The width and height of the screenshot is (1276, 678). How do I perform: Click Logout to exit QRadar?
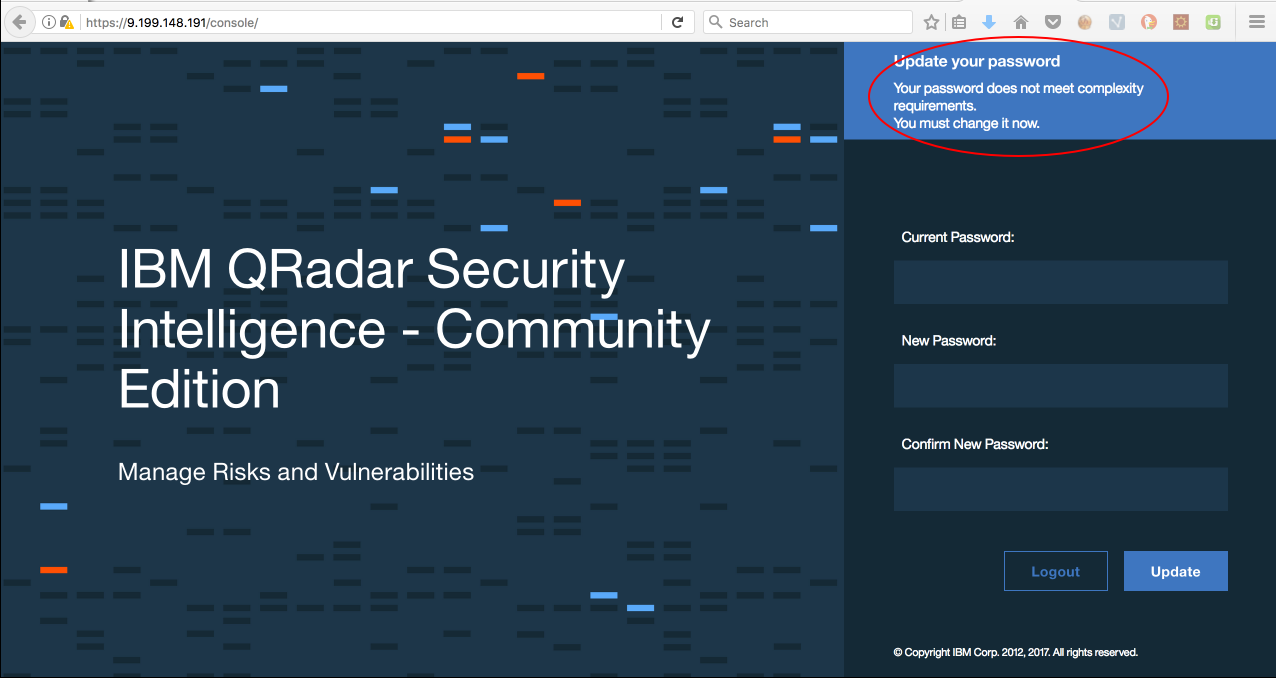pos(1055,570)
